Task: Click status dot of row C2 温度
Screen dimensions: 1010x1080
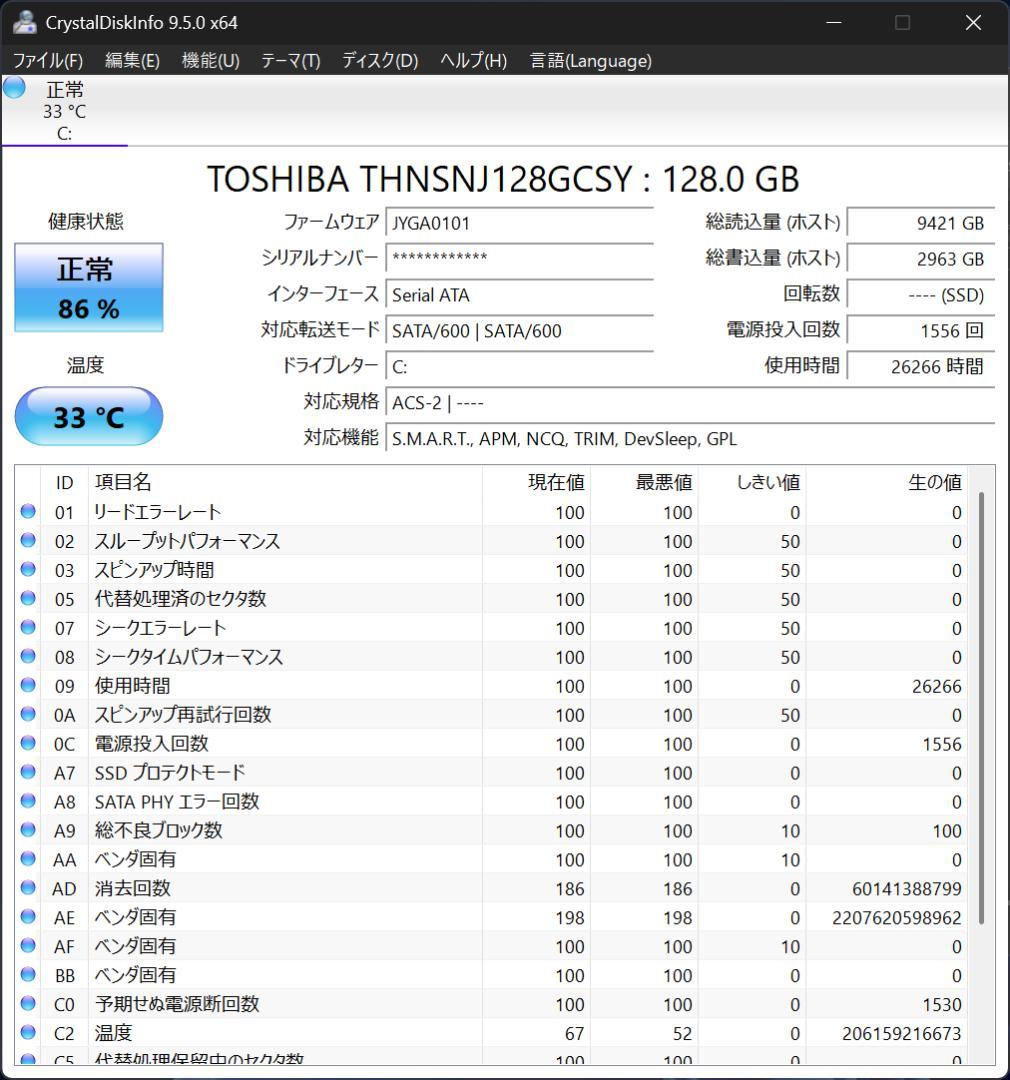Action: [x=28, y=1032]
